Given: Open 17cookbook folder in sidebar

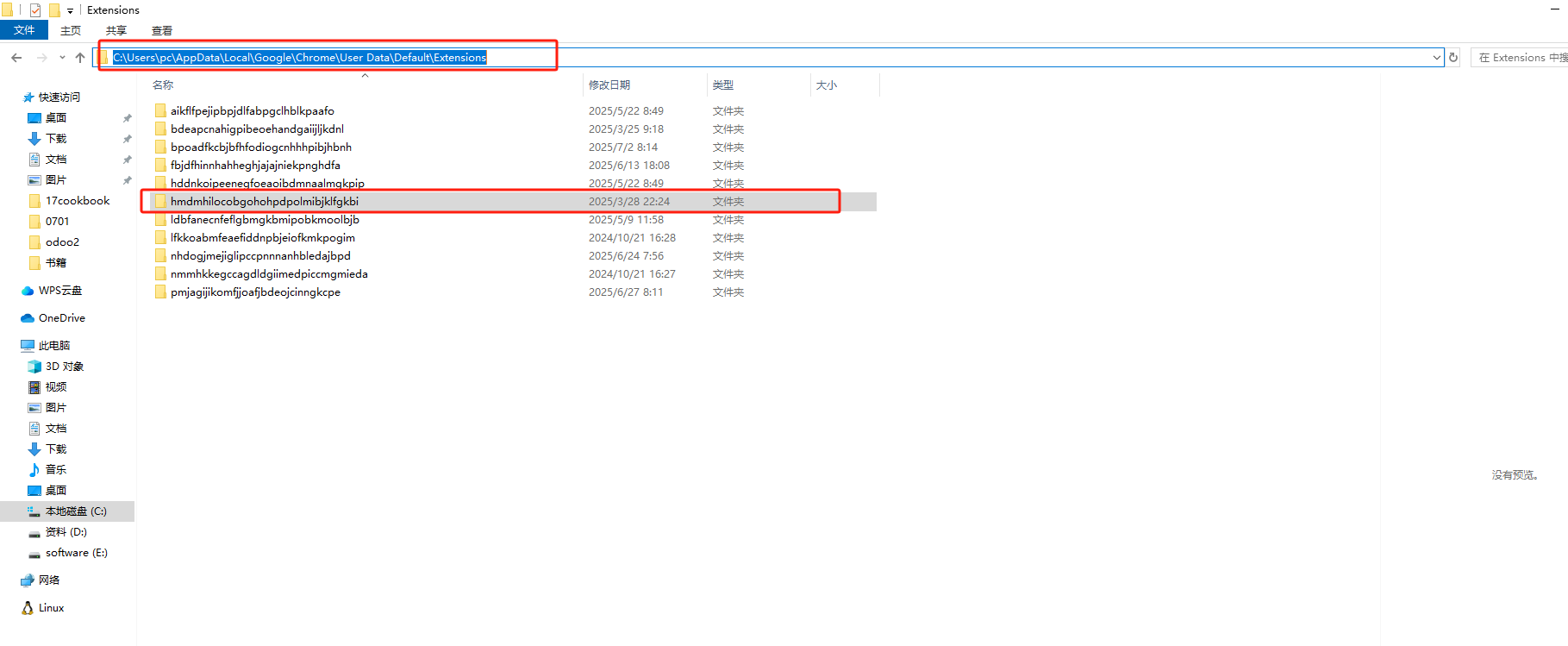Looking at the screenshot, I should click(78, 201).
